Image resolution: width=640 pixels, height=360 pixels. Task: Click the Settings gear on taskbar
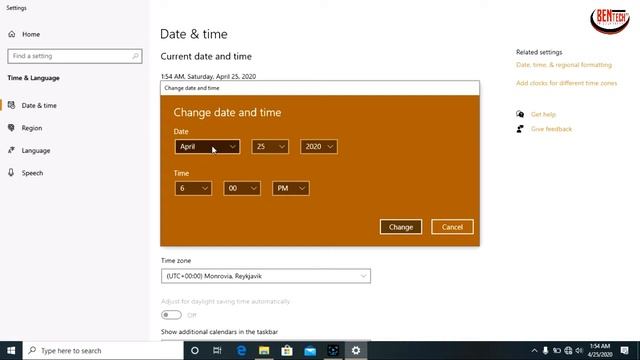(x=356, y=351)
